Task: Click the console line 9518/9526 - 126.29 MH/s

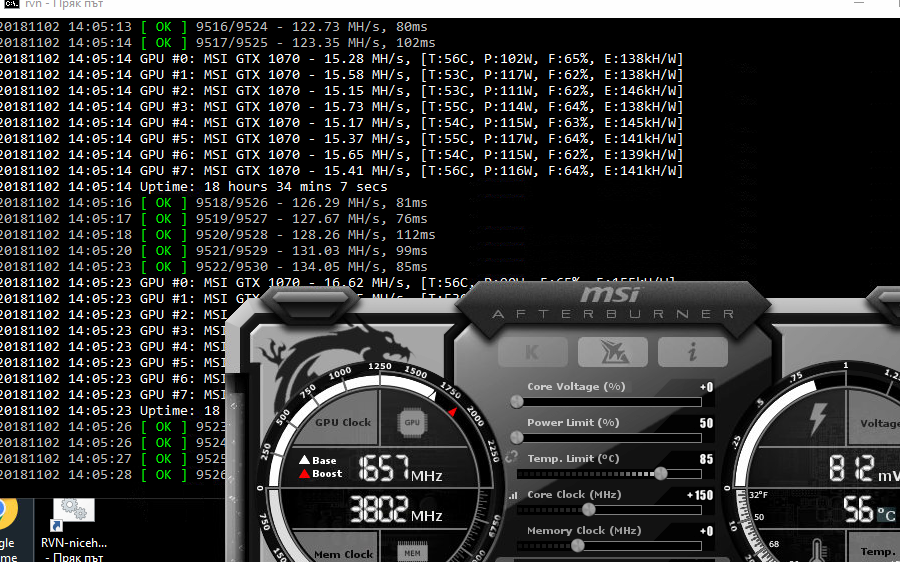Action: point(214,203)
